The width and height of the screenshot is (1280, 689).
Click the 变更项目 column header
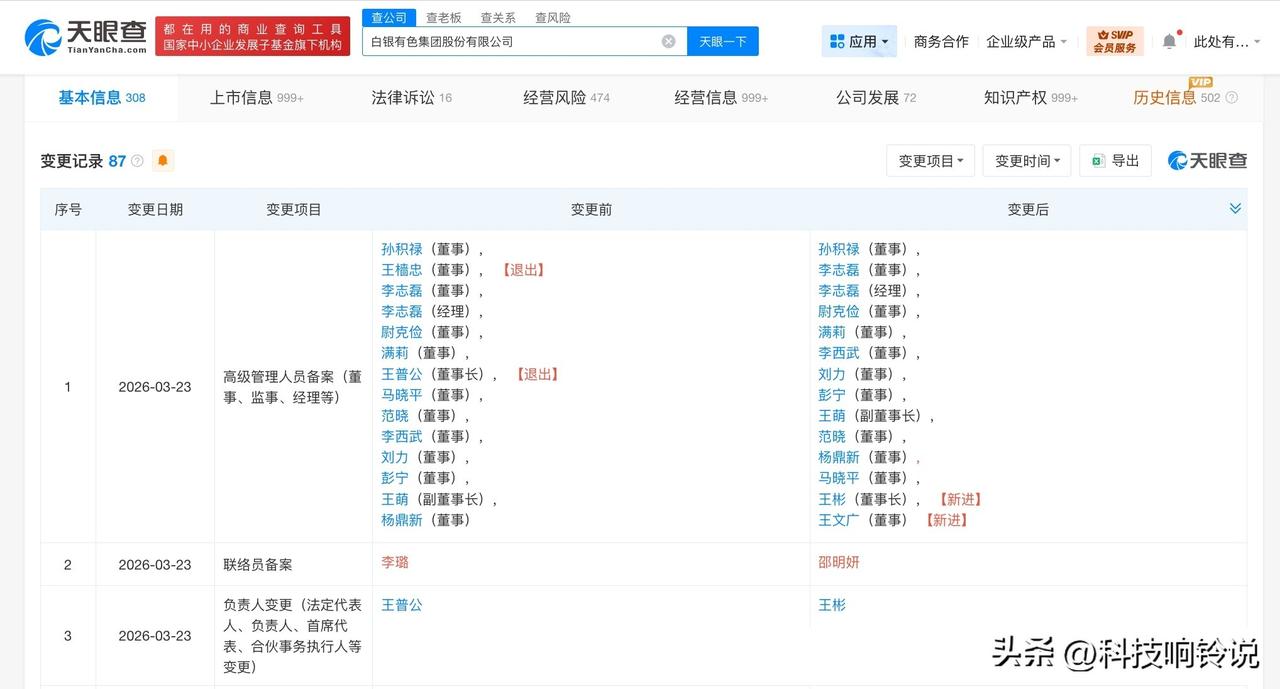(x=294, y=209)
